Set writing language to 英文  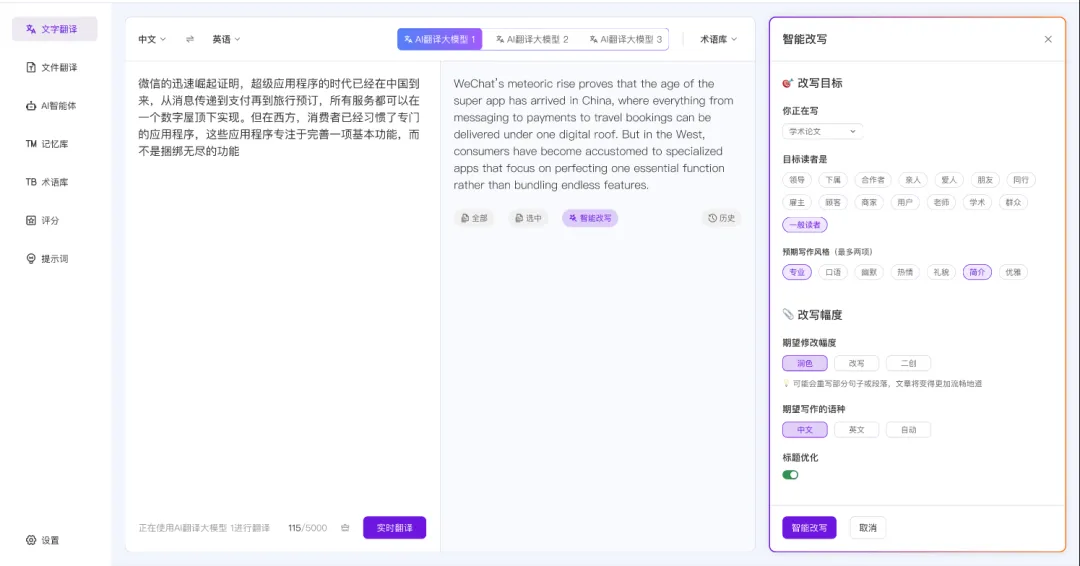coord(857,430)
